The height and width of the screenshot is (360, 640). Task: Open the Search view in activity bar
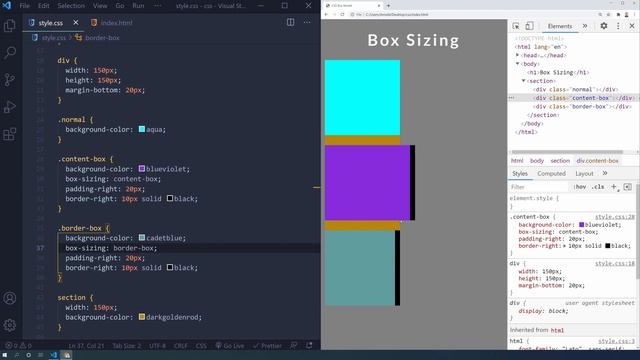[x=9, y=52]
